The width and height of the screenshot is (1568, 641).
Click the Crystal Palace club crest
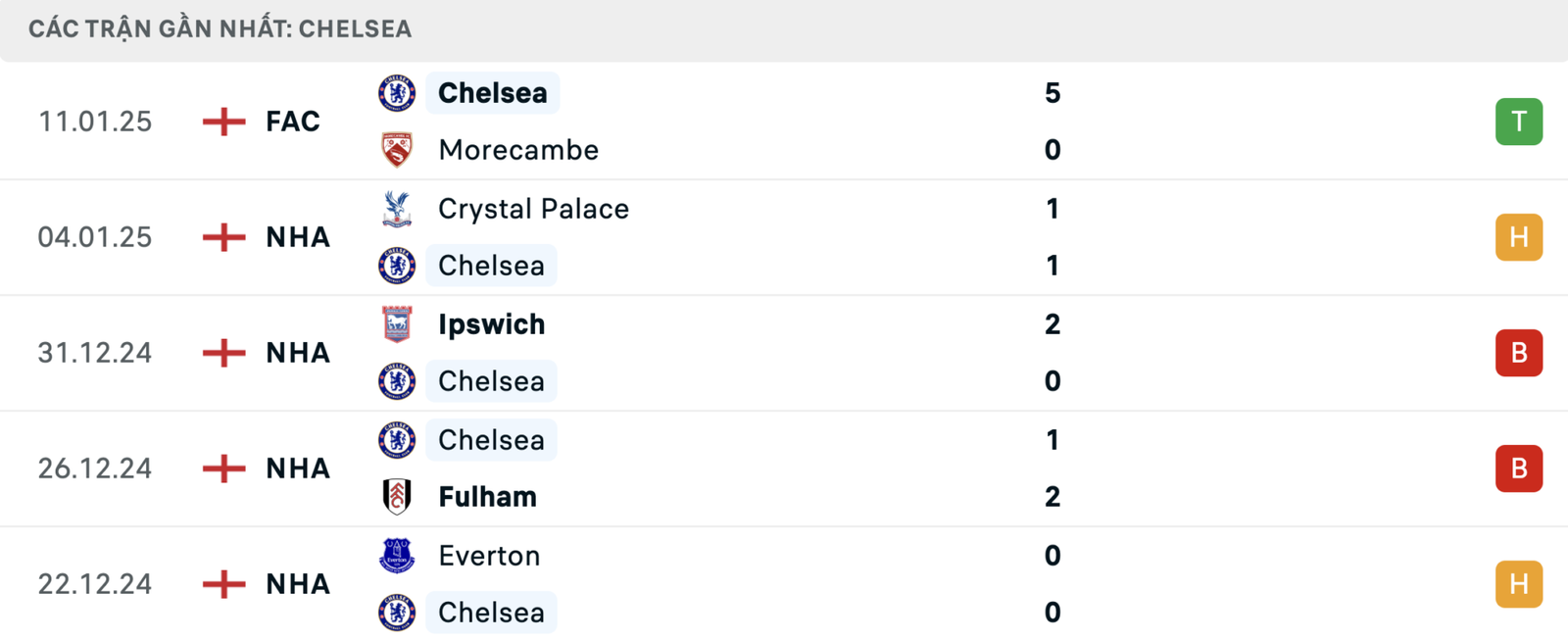click(397, 209)
